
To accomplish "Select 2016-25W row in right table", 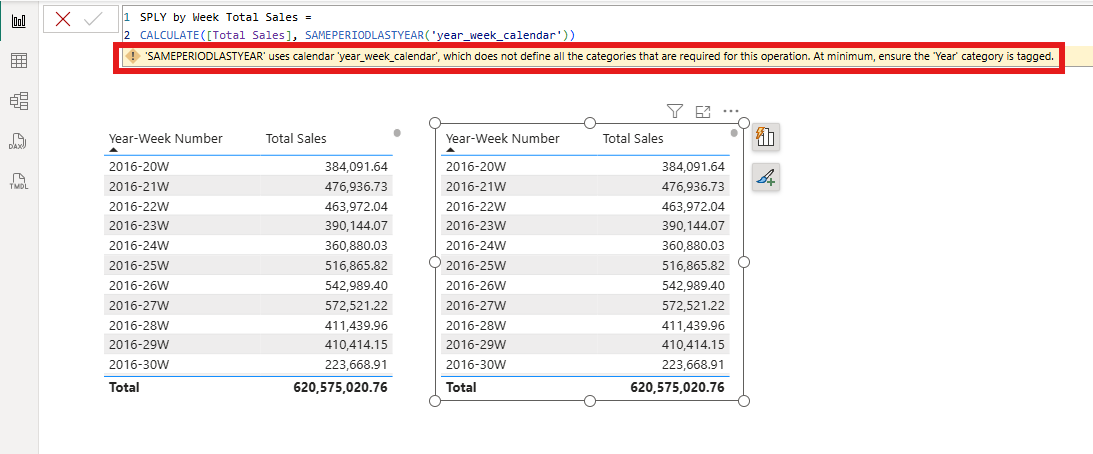I will tap(586, 266).
